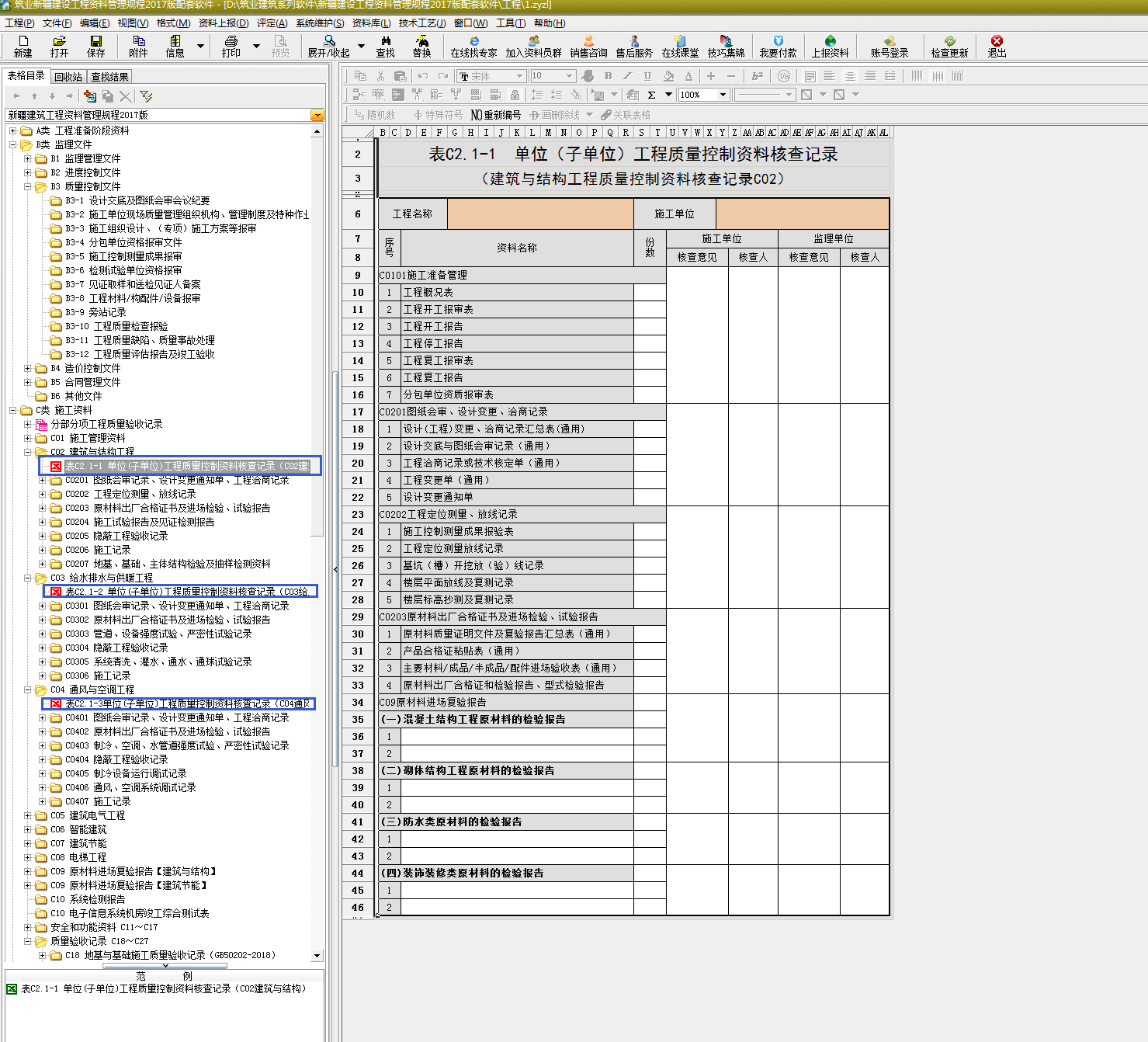Open the 格式(M) menu
Screen dimensions: 1148x1042
(173, 23)
